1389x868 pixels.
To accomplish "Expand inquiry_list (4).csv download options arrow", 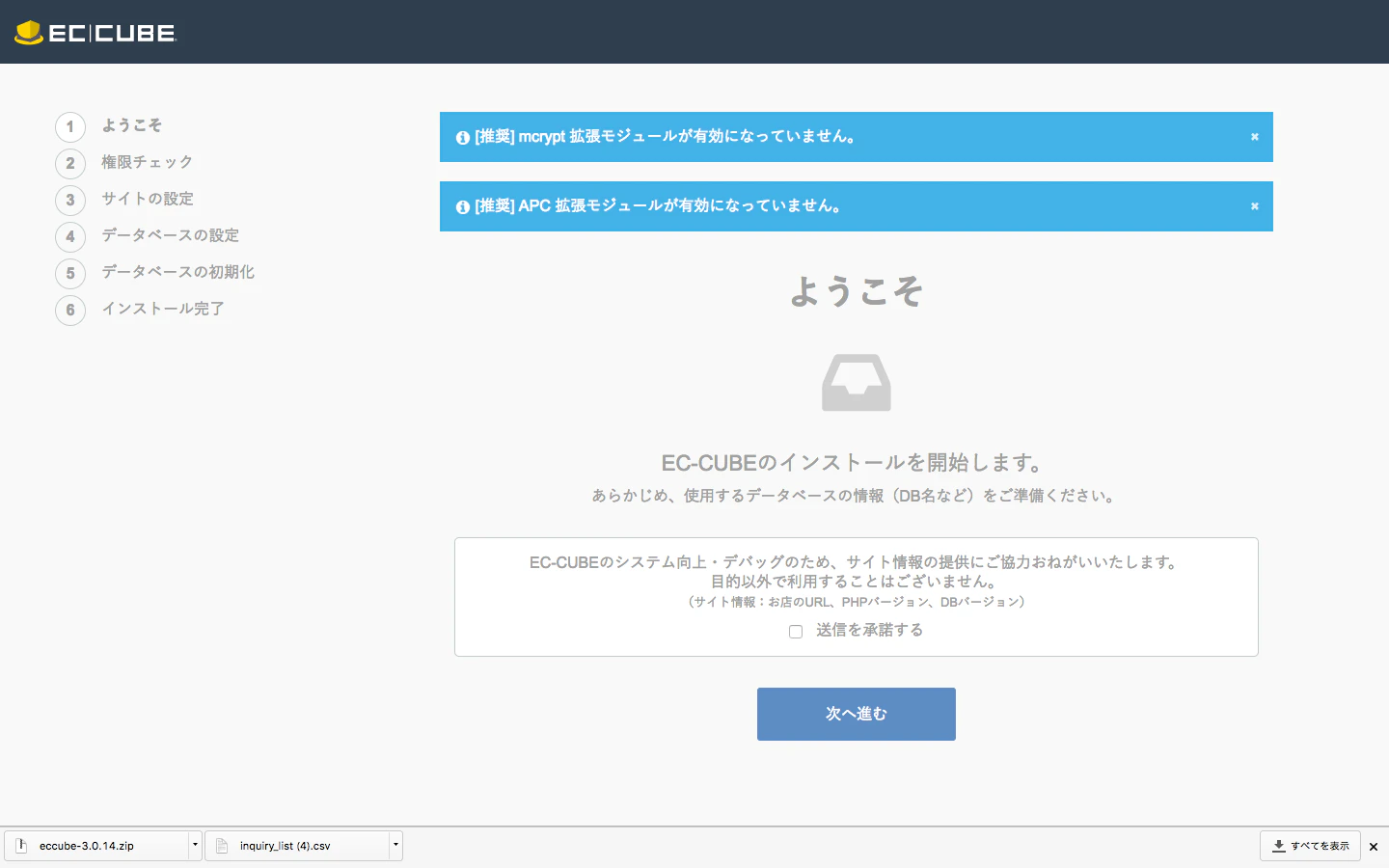I will pos(395,845).
